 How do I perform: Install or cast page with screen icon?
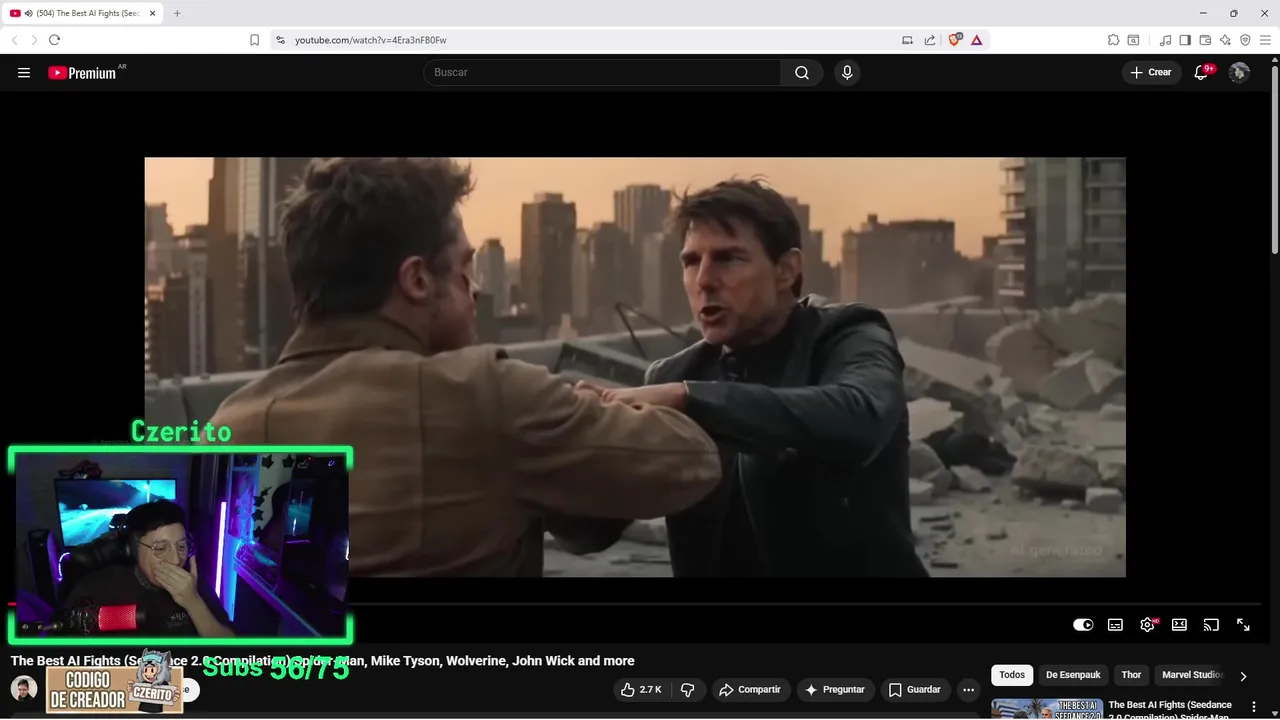point(907,40)
